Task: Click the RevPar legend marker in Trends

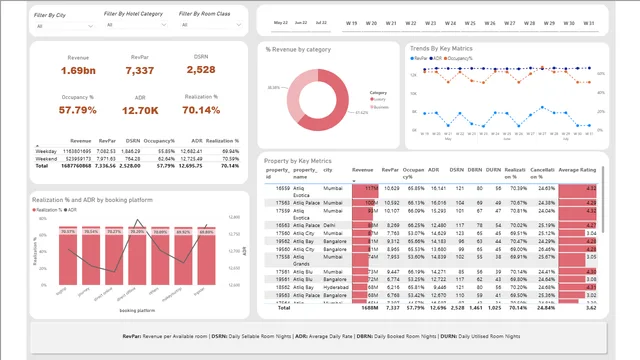Action: pyautogui.click(x=412, y=58)
